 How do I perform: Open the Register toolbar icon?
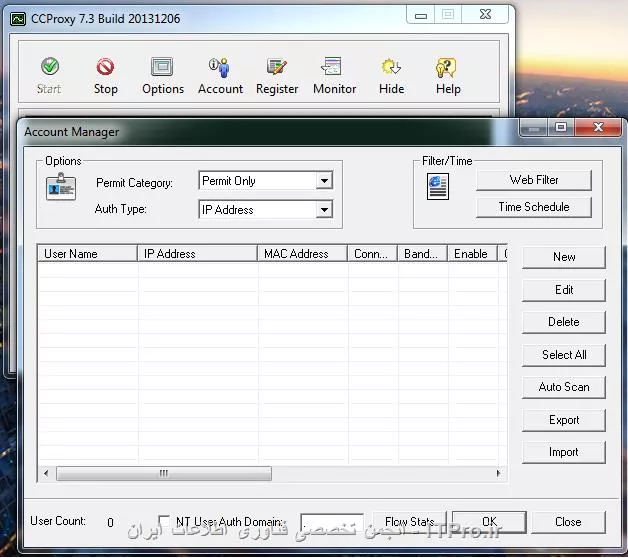tap(277, 66)
